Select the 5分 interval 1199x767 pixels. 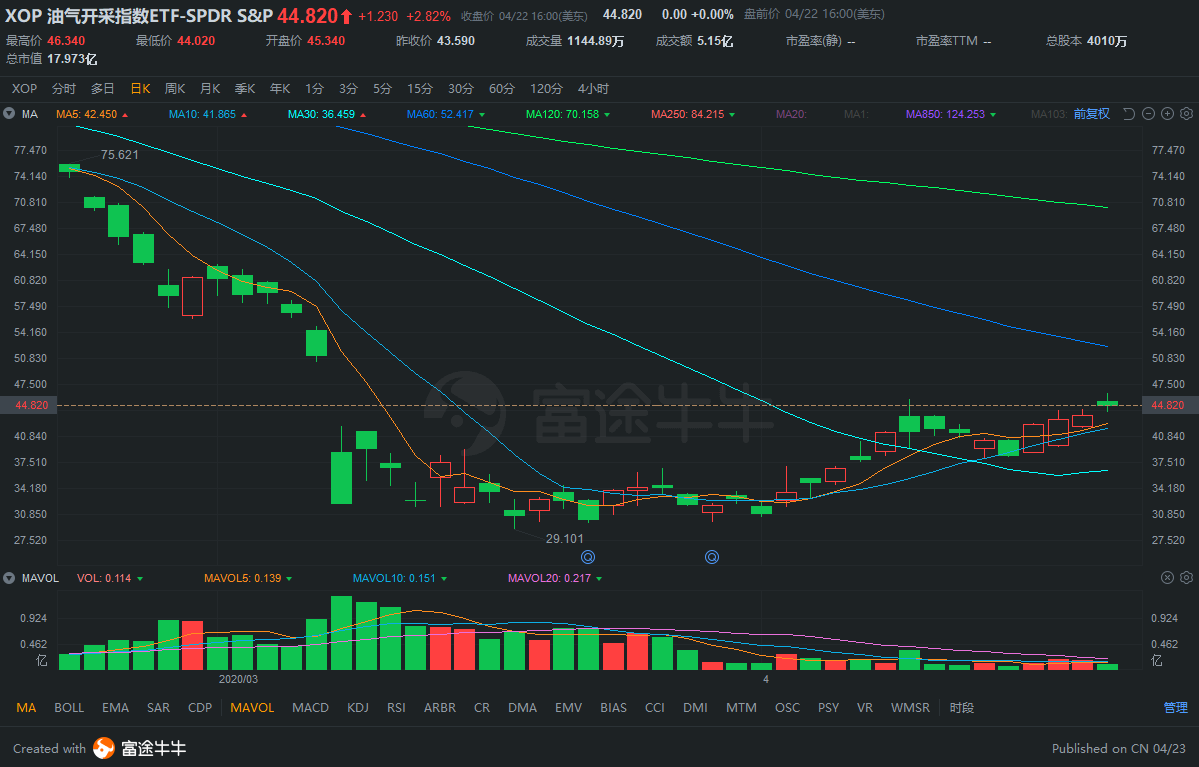point(382,89)
